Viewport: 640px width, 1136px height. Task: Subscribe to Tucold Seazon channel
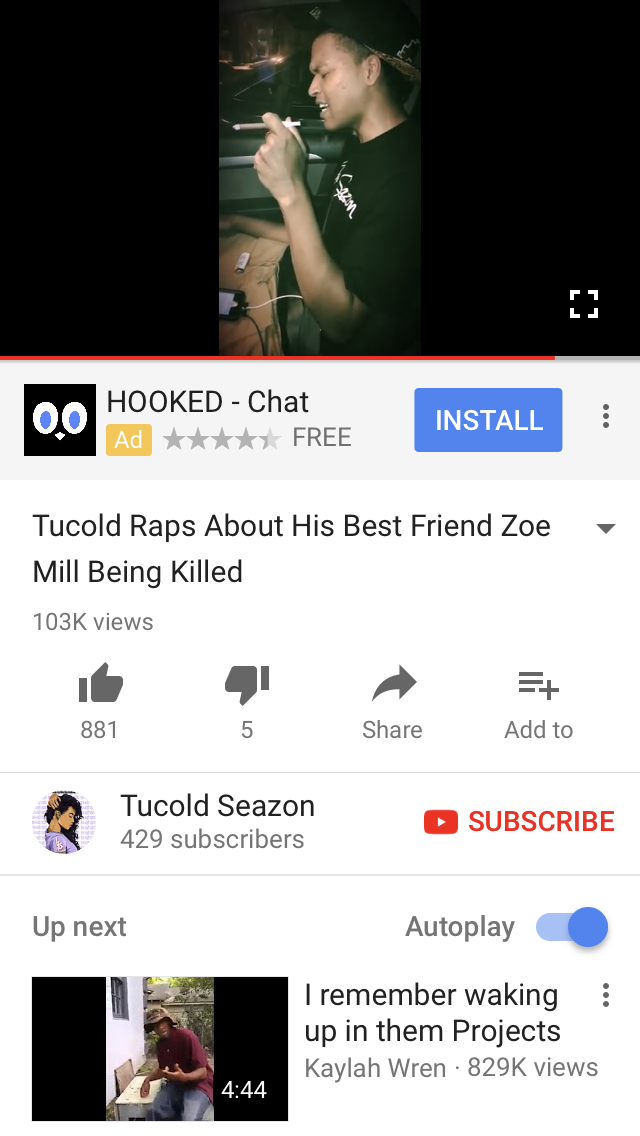pos(519,822)
